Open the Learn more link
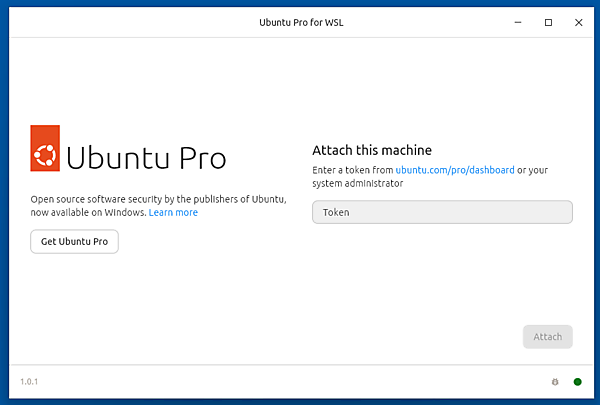Screen dimensions: 600x405 [173, 213]
